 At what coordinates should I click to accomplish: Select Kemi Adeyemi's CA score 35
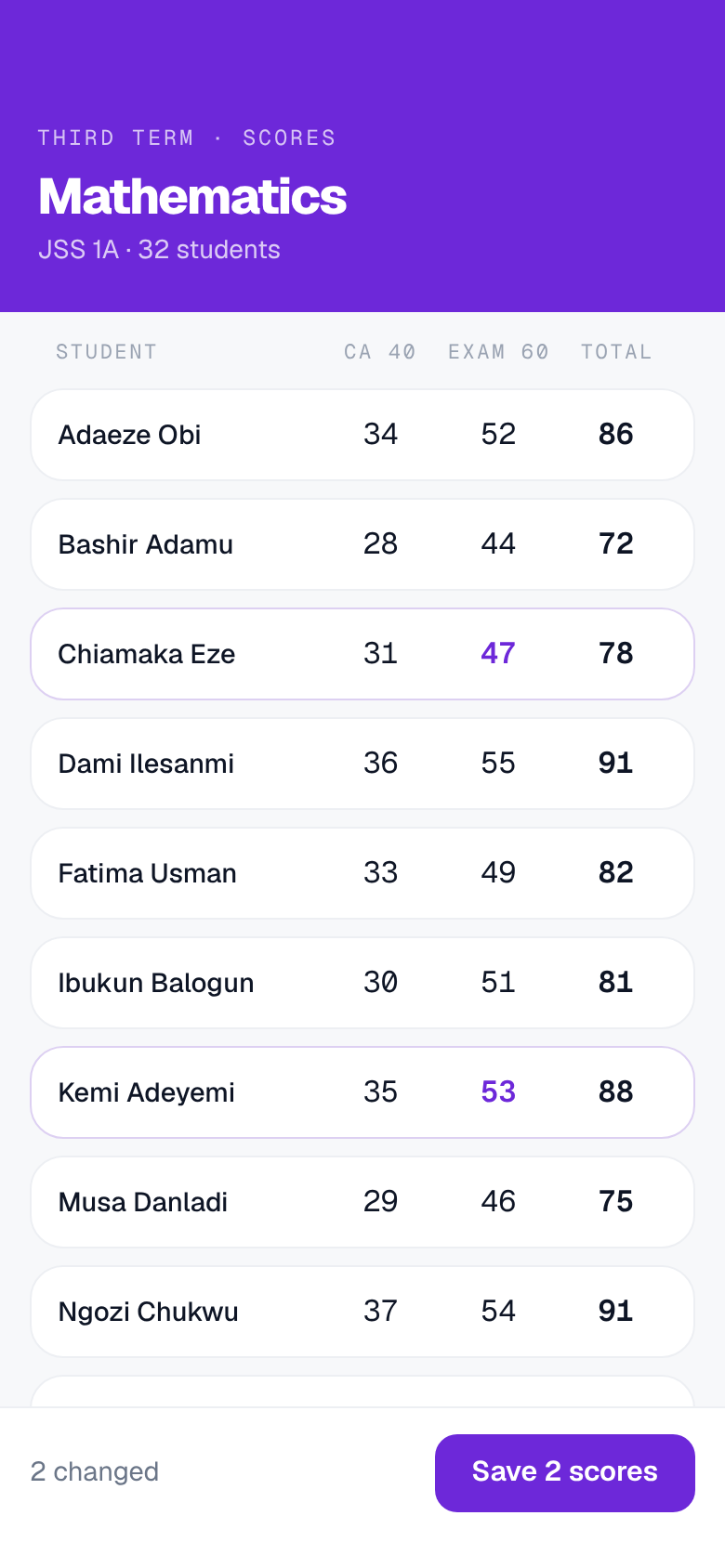(381, 1091)
